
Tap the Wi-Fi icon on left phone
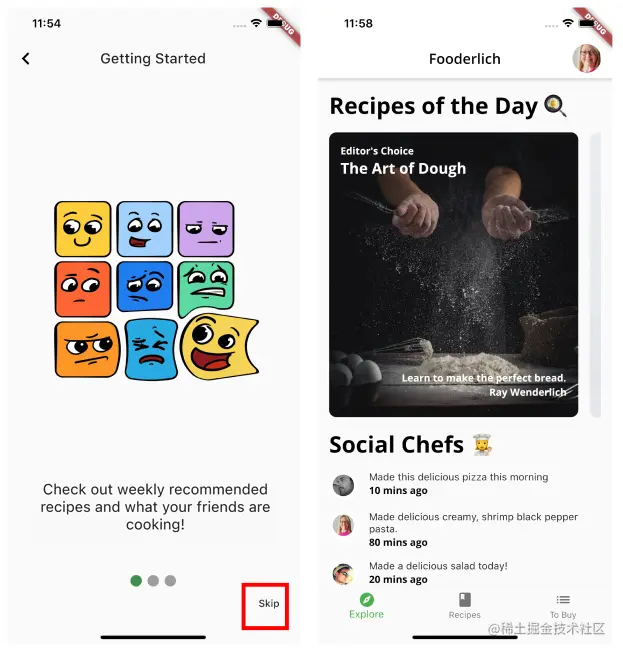256,23
